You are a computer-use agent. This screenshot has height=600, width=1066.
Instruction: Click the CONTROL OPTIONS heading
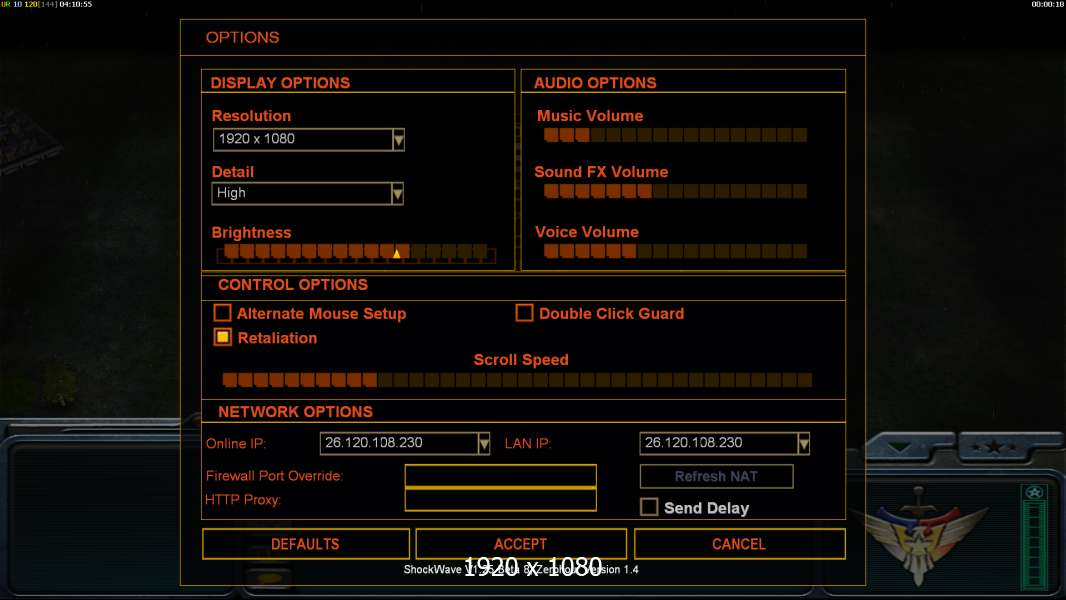292,285
